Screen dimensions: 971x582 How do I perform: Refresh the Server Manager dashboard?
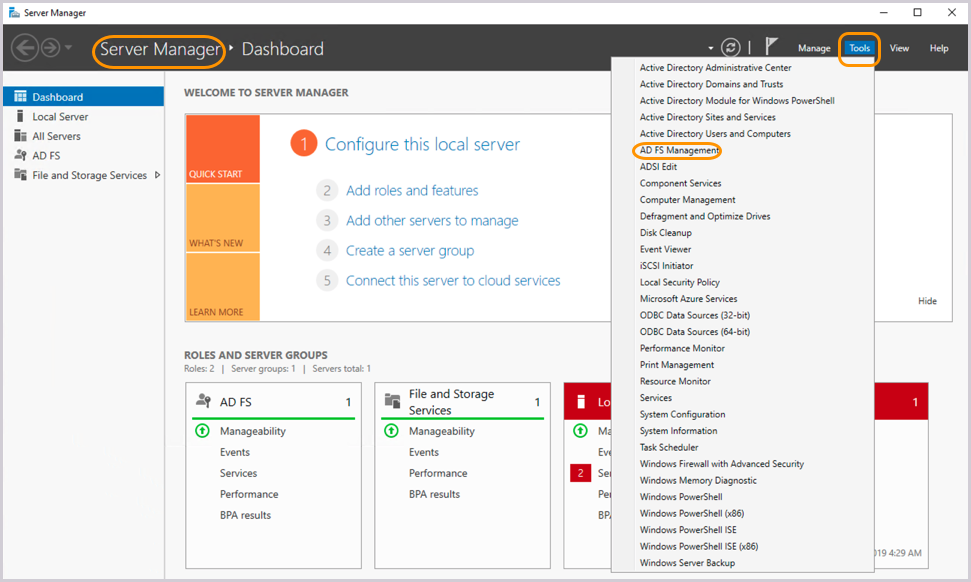731,48
